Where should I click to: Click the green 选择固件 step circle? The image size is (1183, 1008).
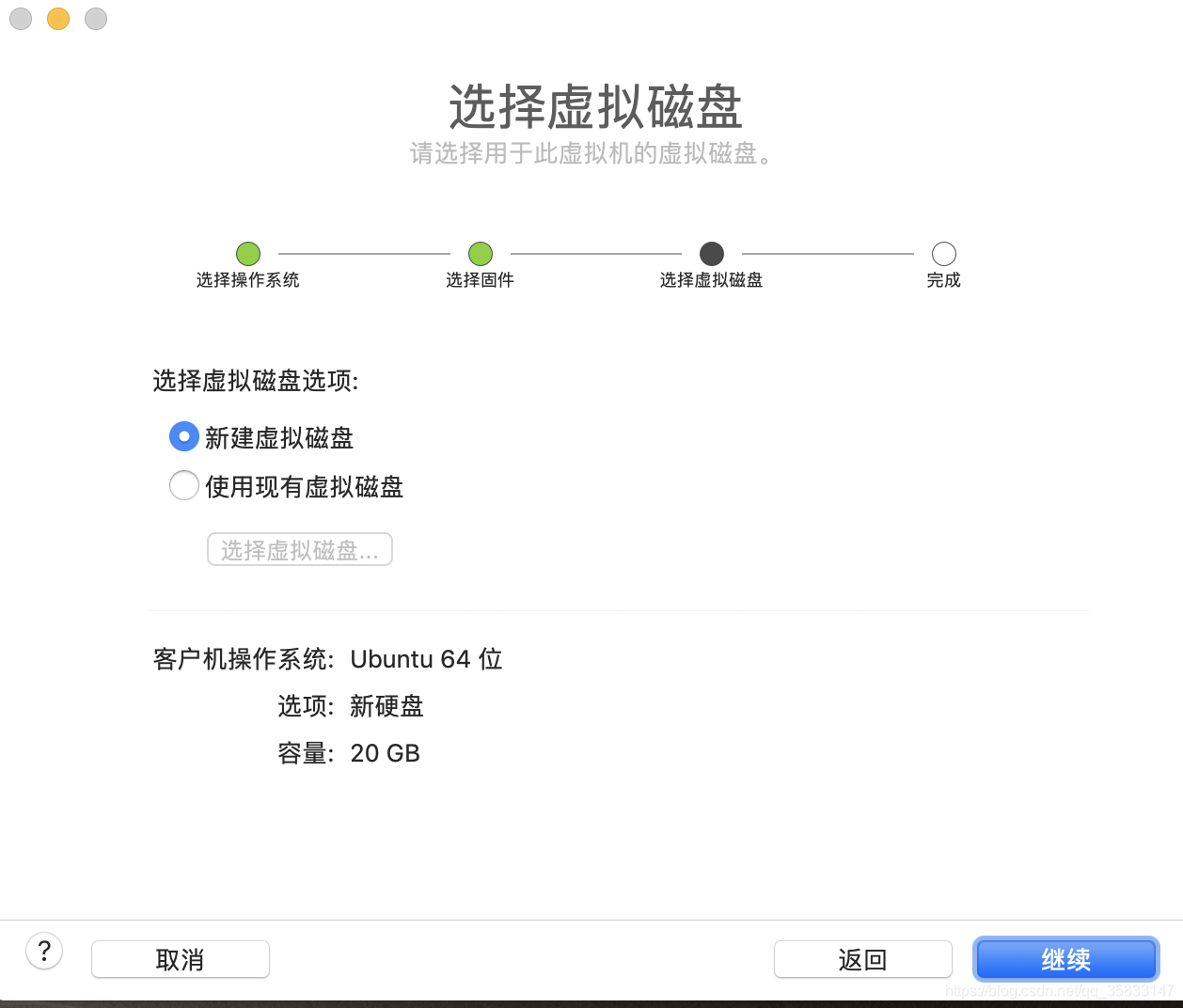[480, 253]
